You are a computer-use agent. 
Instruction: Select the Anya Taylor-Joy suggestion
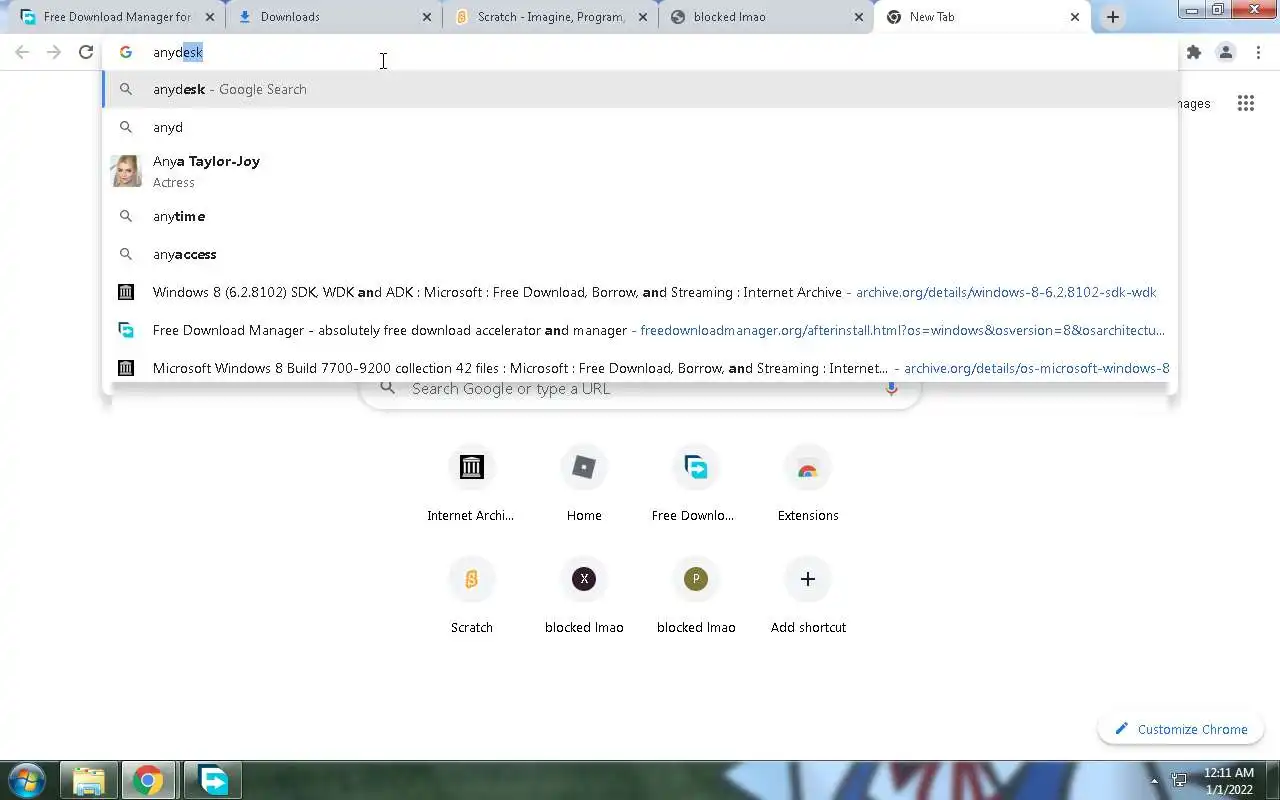click(640, 171)
